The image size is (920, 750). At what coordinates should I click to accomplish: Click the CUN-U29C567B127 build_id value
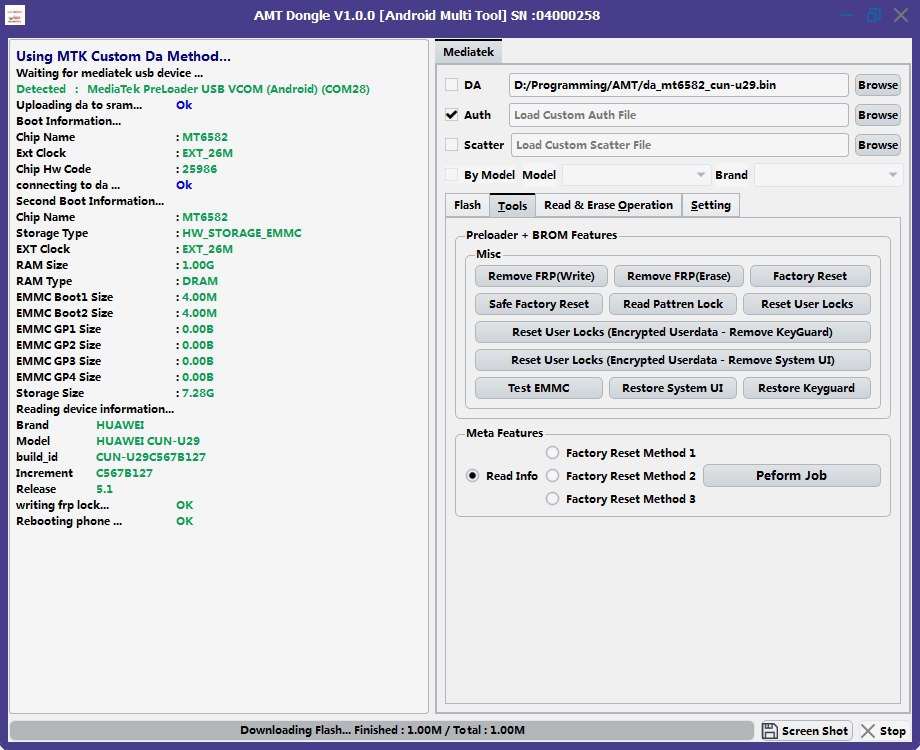[151, 457]
